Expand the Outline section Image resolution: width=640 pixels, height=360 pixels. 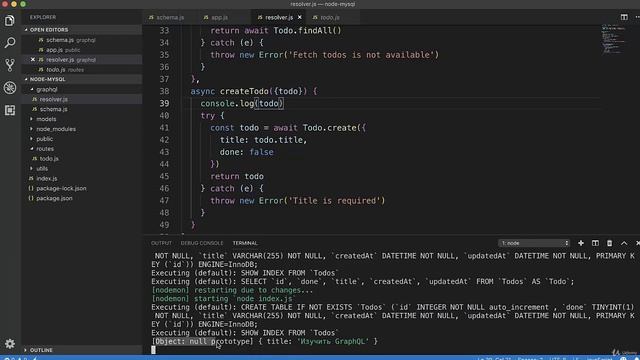82,350
